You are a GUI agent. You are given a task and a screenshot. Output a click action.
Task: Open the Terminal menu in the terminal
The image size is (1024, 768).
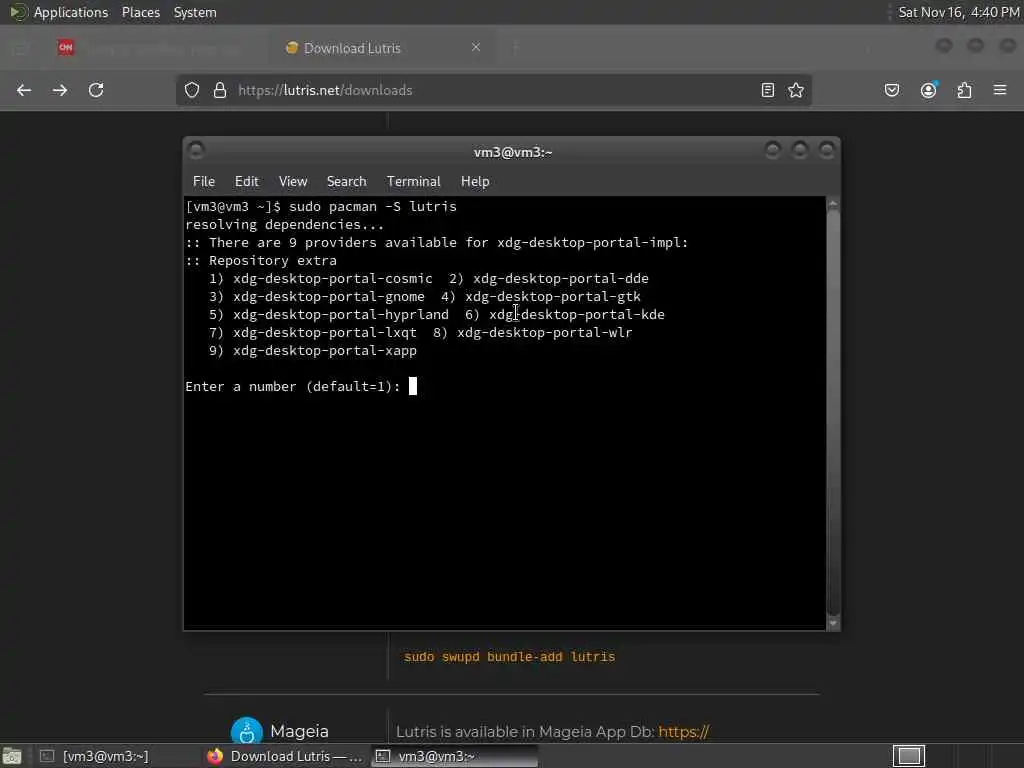[x=413, y=182]
